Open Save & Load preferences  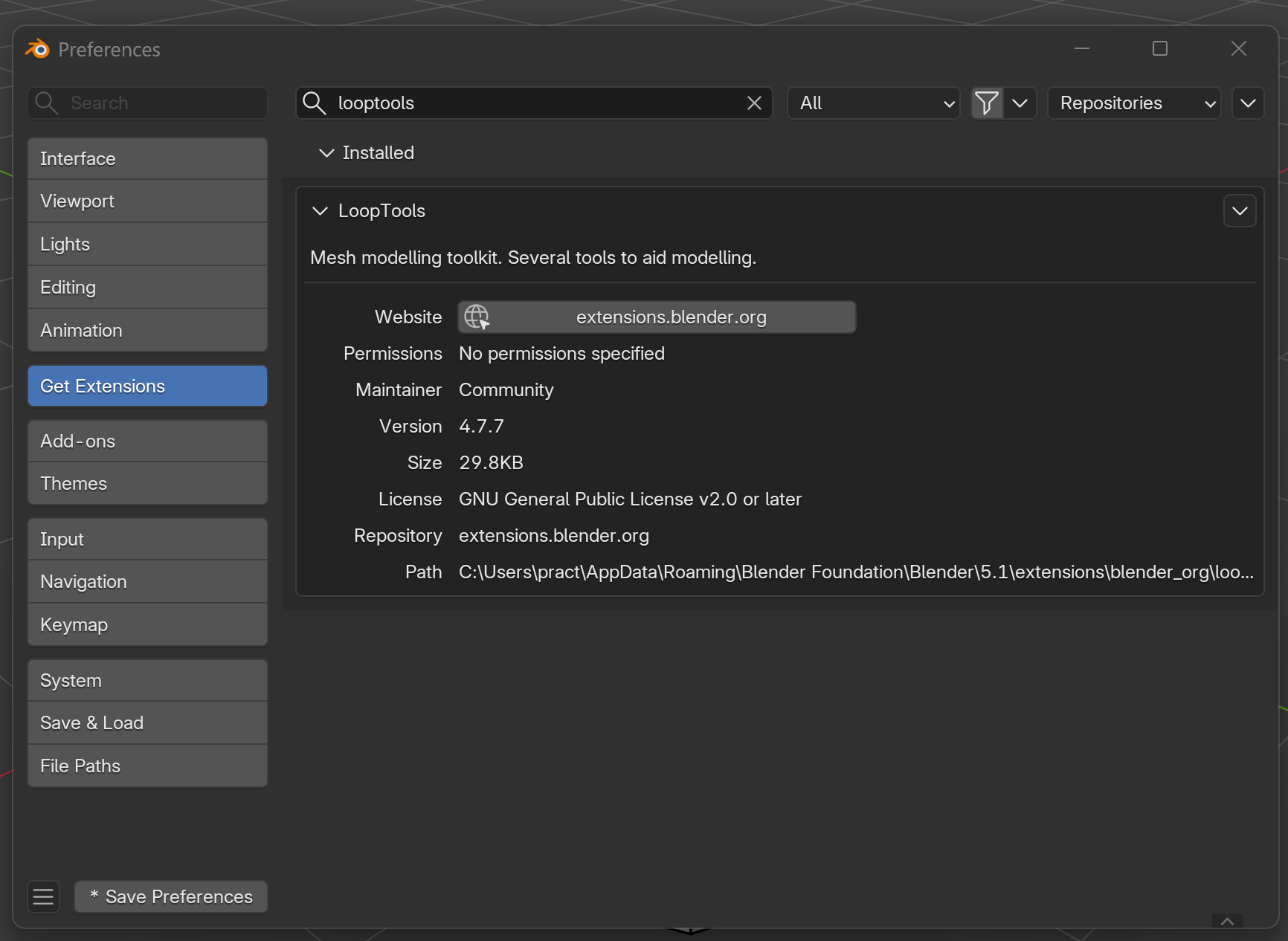[x=148, y=723]
